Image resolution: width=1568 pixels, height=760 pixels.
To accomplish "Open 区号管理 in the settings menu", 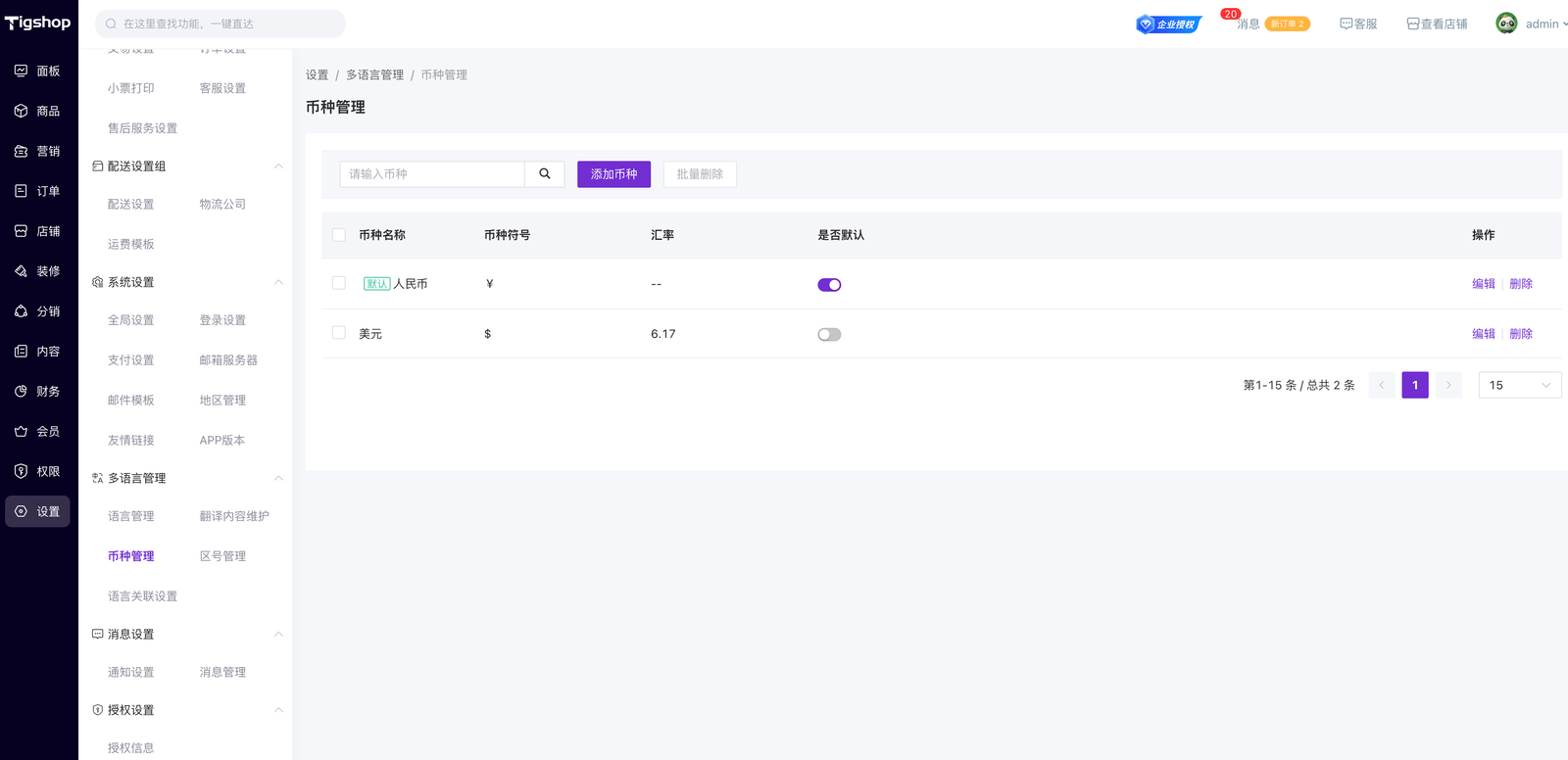I will pyautogui.click(x=222, y=556).
